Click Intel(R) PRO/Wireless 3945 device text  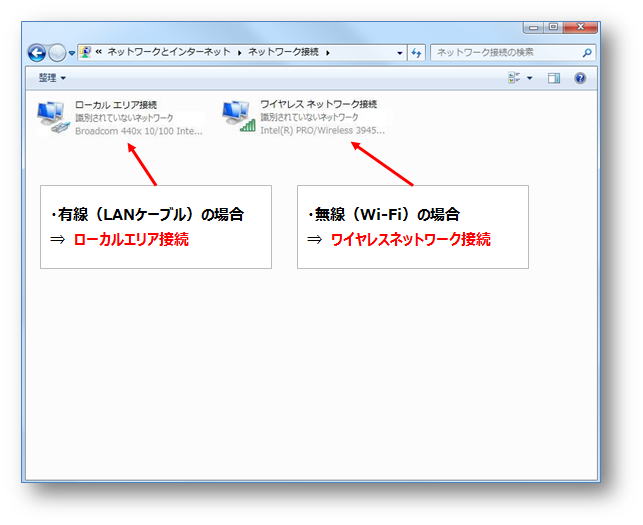[x=322, y=130]
